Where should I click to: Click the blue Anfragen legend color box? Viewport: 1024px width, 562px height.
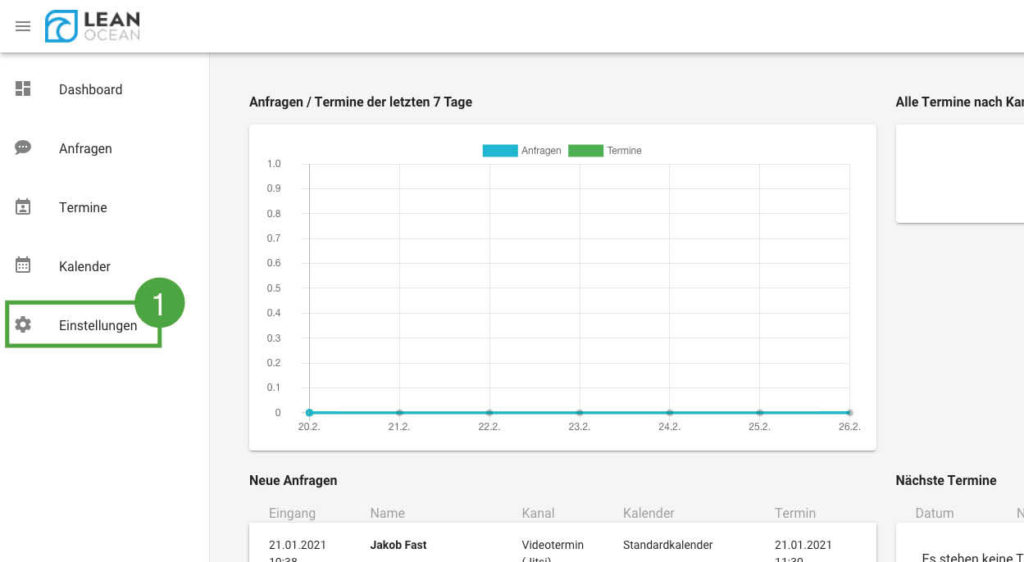(499, 151)
